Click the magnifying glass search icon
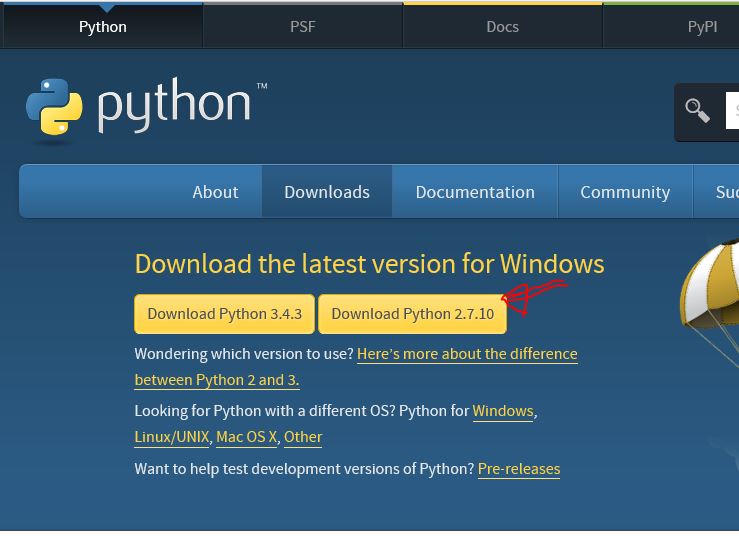The image size is (739, 536). point(697,111)
